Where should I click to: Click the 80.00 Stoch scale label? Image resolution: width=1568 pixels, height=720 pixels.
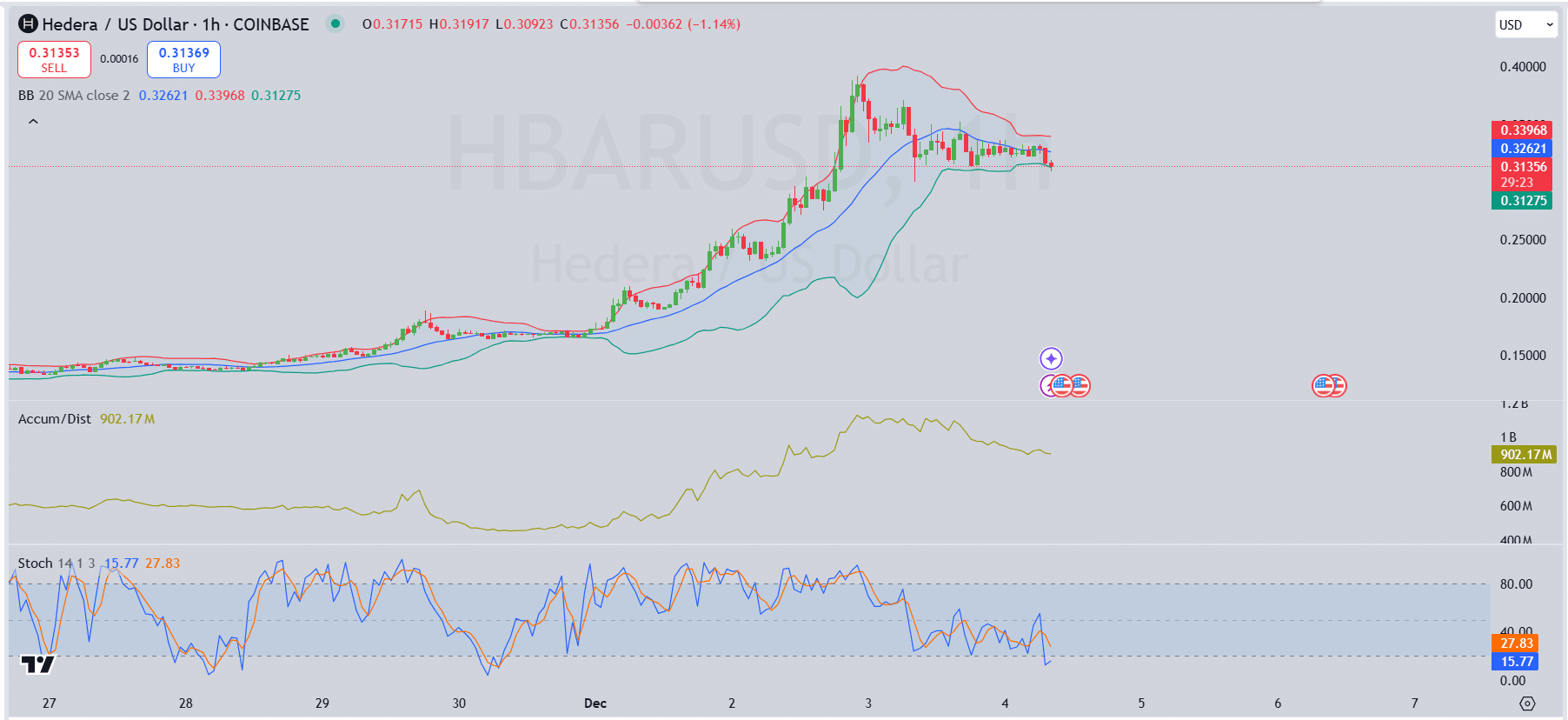(1516, 584)
